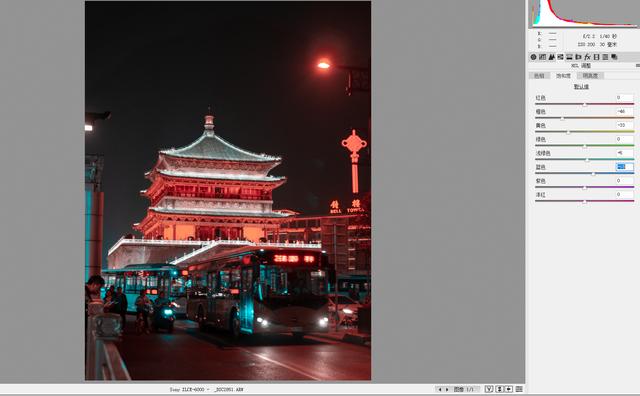Image resolution: width=640 pixels, height=396 pixels.
Task: Go to previous image arrow
Action: click(440, 389)
